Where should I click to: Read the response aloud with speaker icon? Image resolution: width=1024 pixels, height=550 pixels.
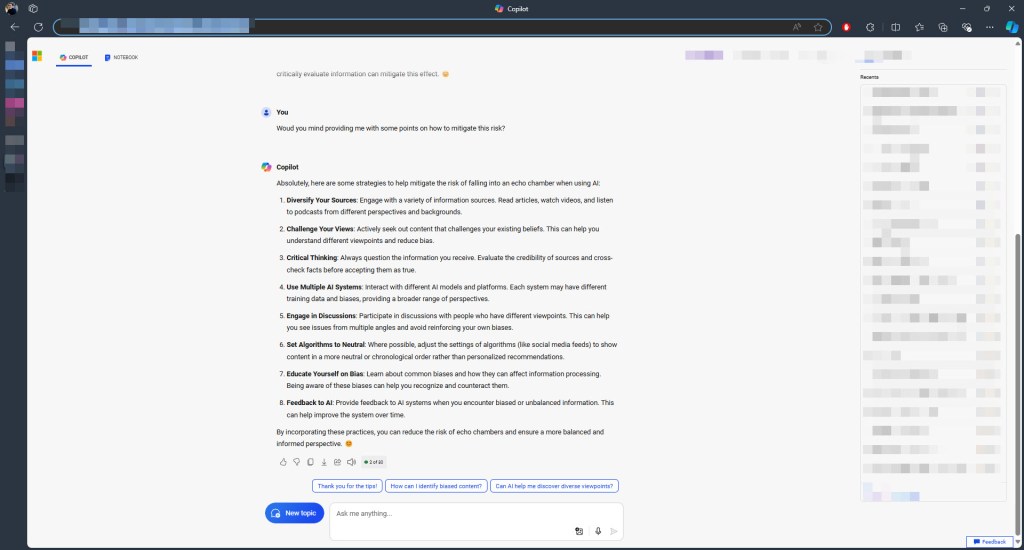[x=351, y=462]
